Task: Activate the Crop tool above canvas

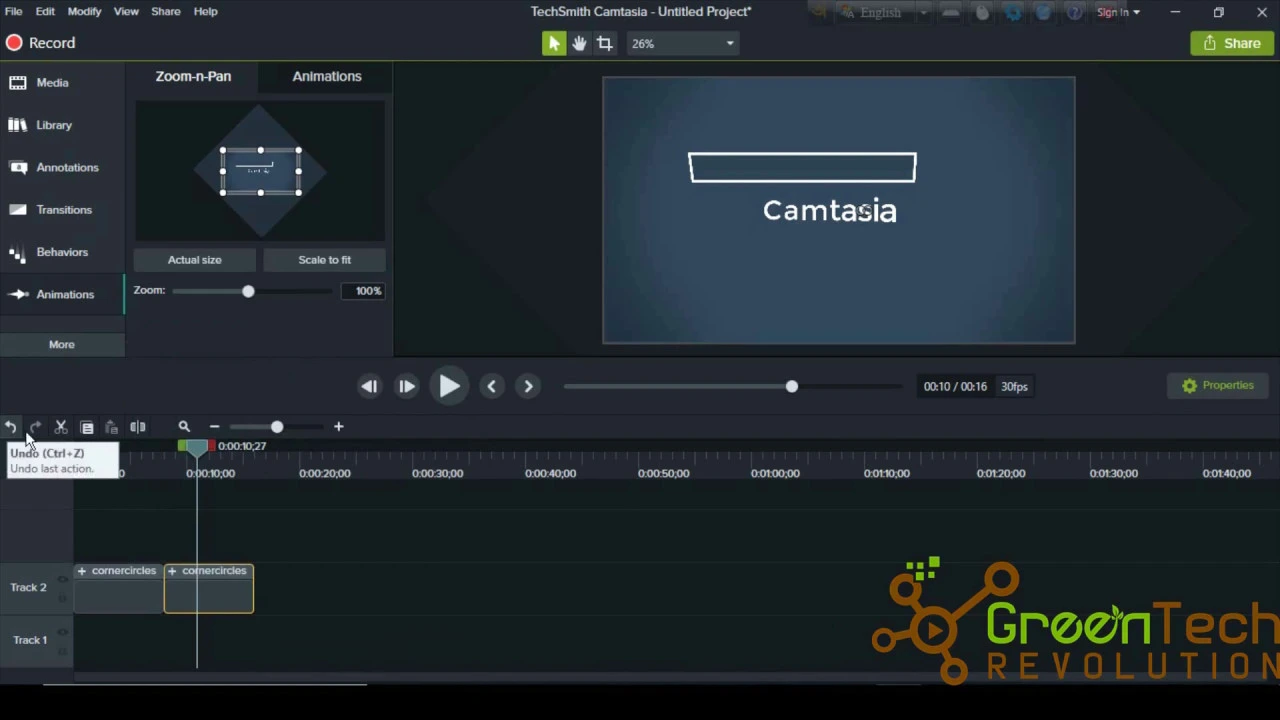Action: [605, 43]
